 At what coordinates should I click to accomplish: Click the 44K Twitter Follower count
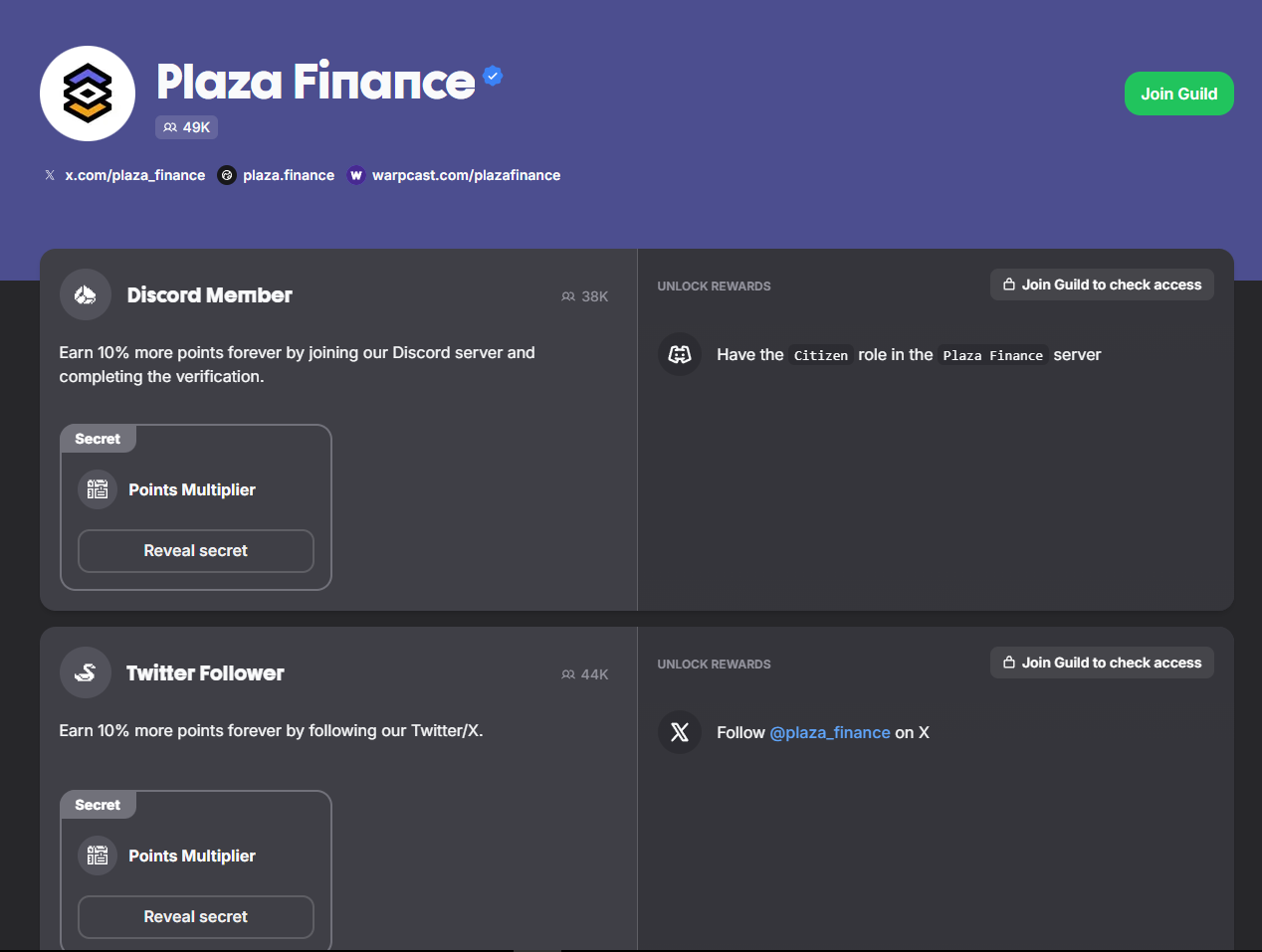click(585, 674)
